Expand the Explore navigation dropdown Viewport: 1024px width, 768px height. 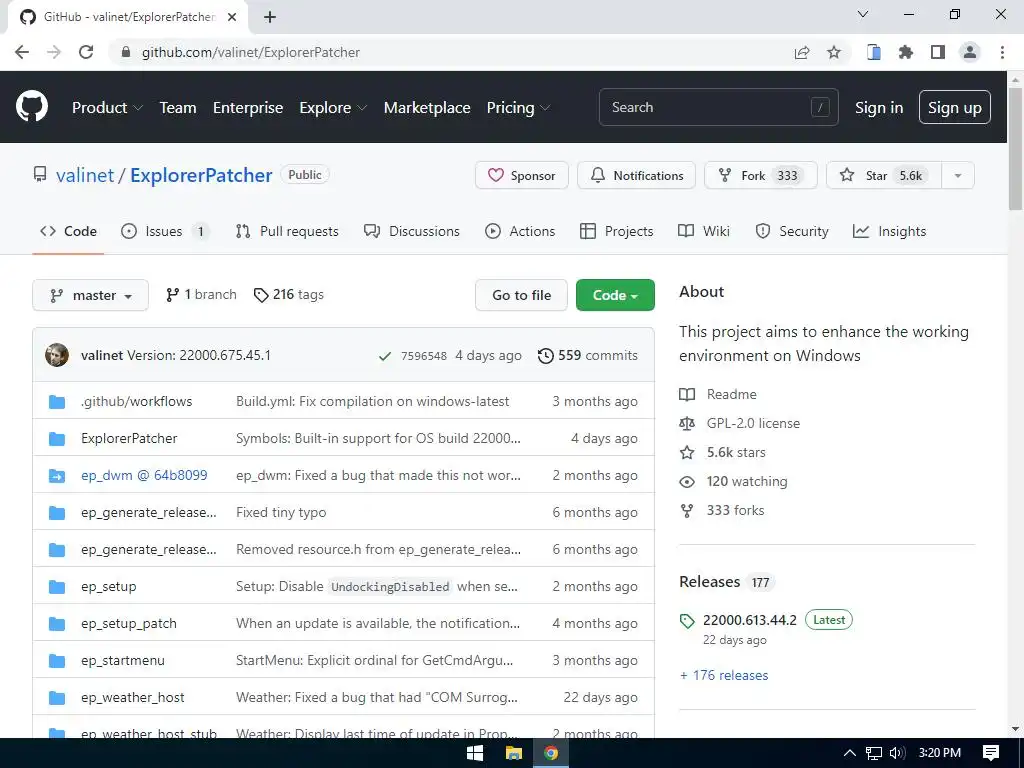(x=333, y=108)
